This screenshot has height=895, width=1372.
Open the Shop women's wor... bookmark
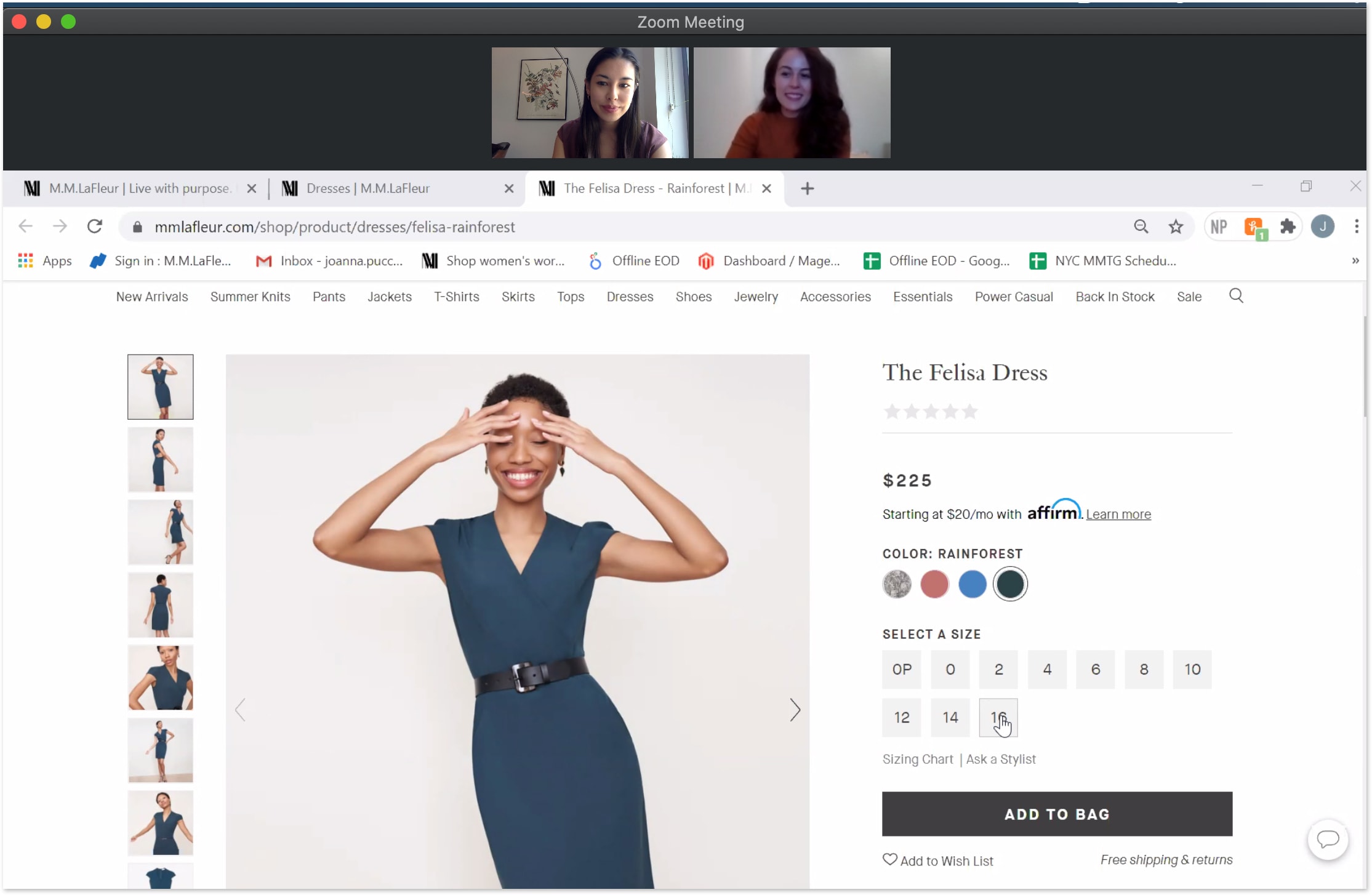coord(493,261)
